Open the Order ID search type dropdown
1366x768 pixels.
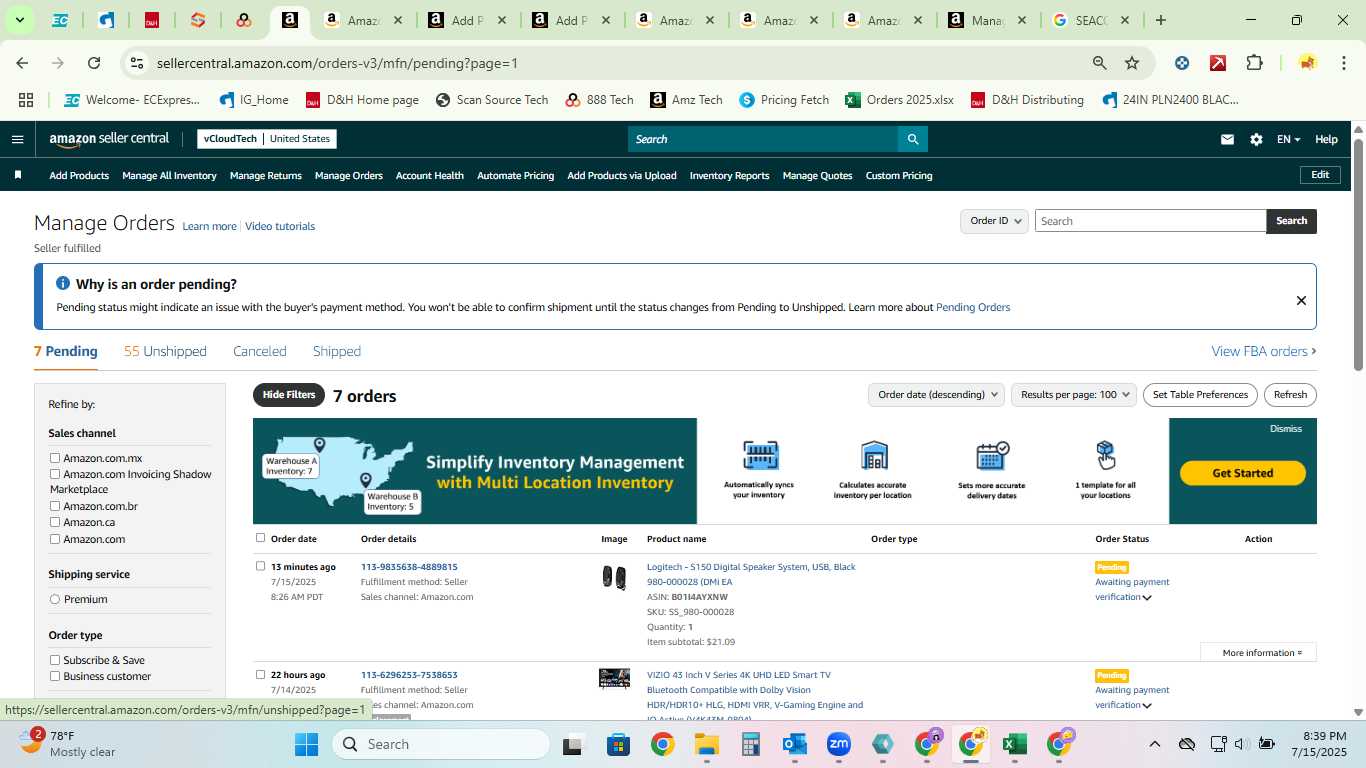(x=994, y=221)
